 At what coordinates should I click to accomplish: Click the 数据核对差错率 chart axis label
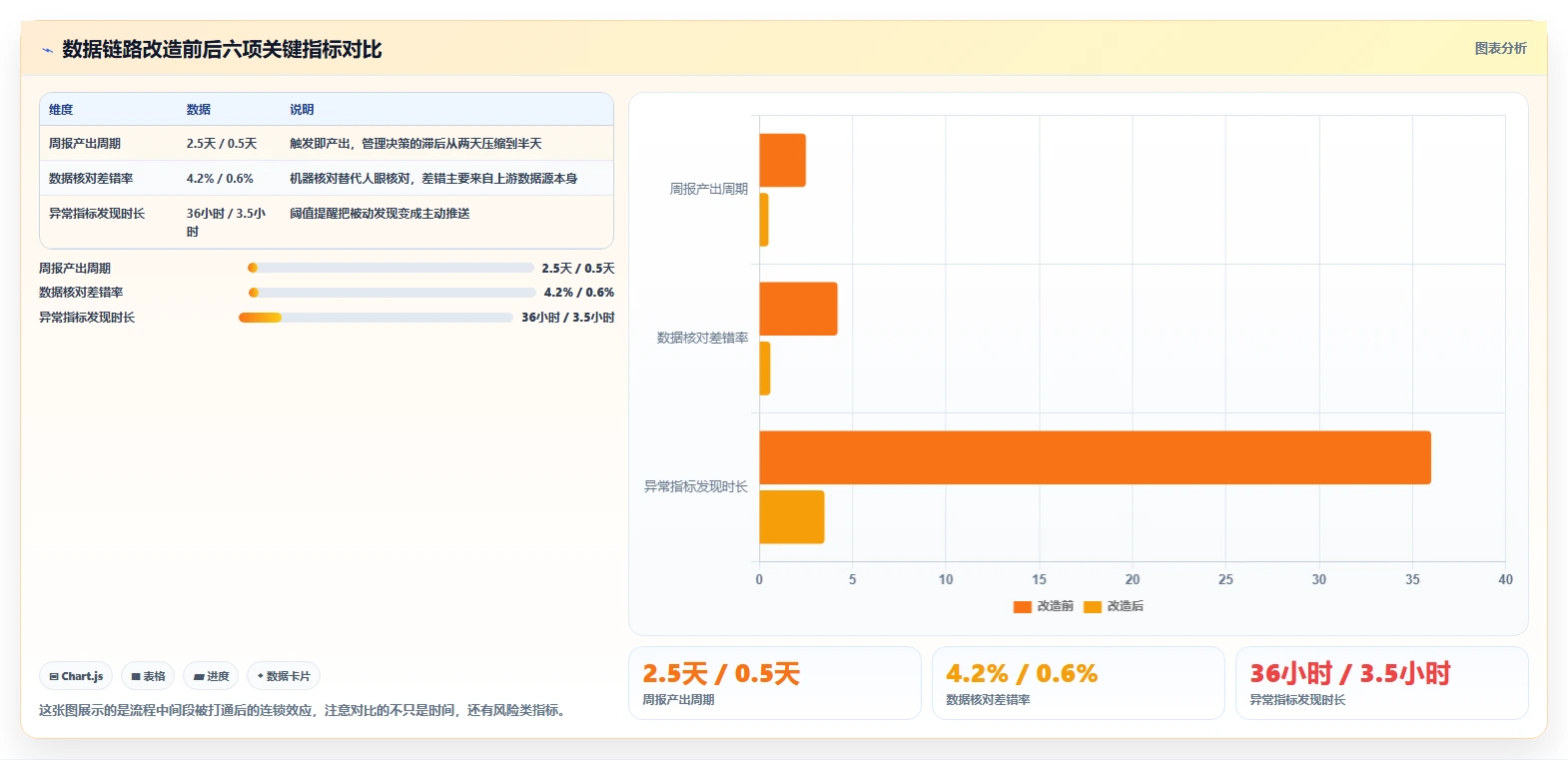[702, 338]
